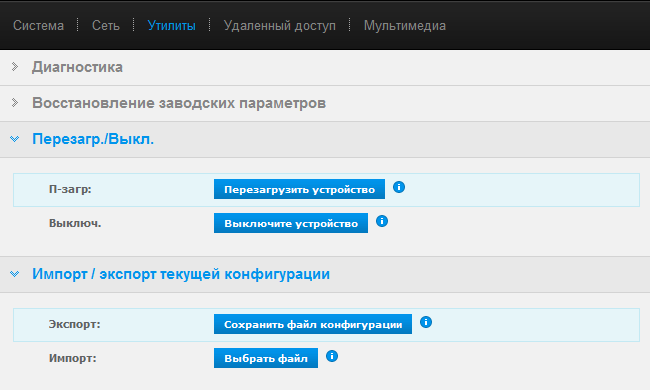Image resolution: width=650 pixels, height=390 pixels.
Task: Click Перезагрузить устройство button
Action: [x=299, y=189]
